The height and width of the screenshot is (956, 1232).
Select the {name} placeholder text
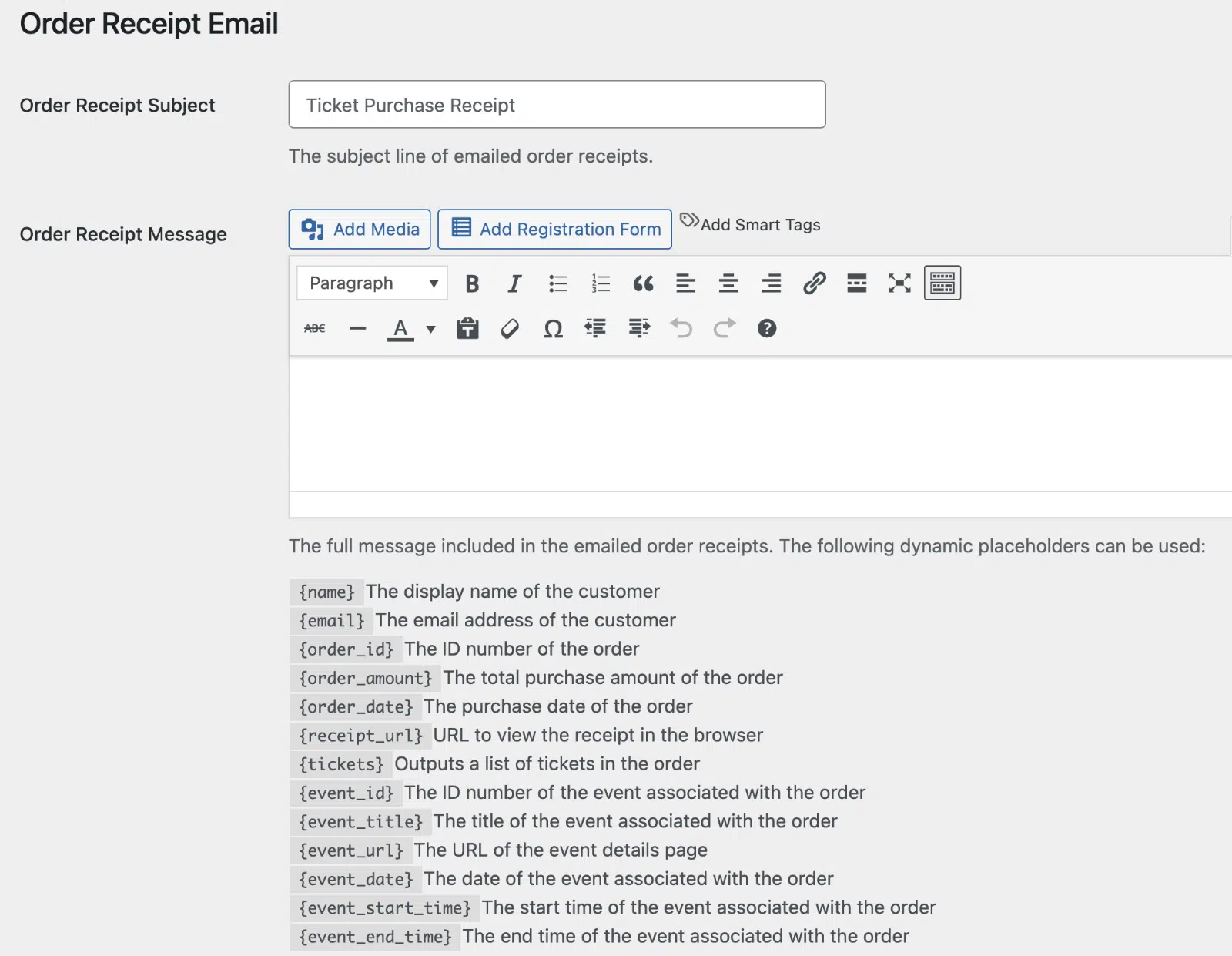326,592
